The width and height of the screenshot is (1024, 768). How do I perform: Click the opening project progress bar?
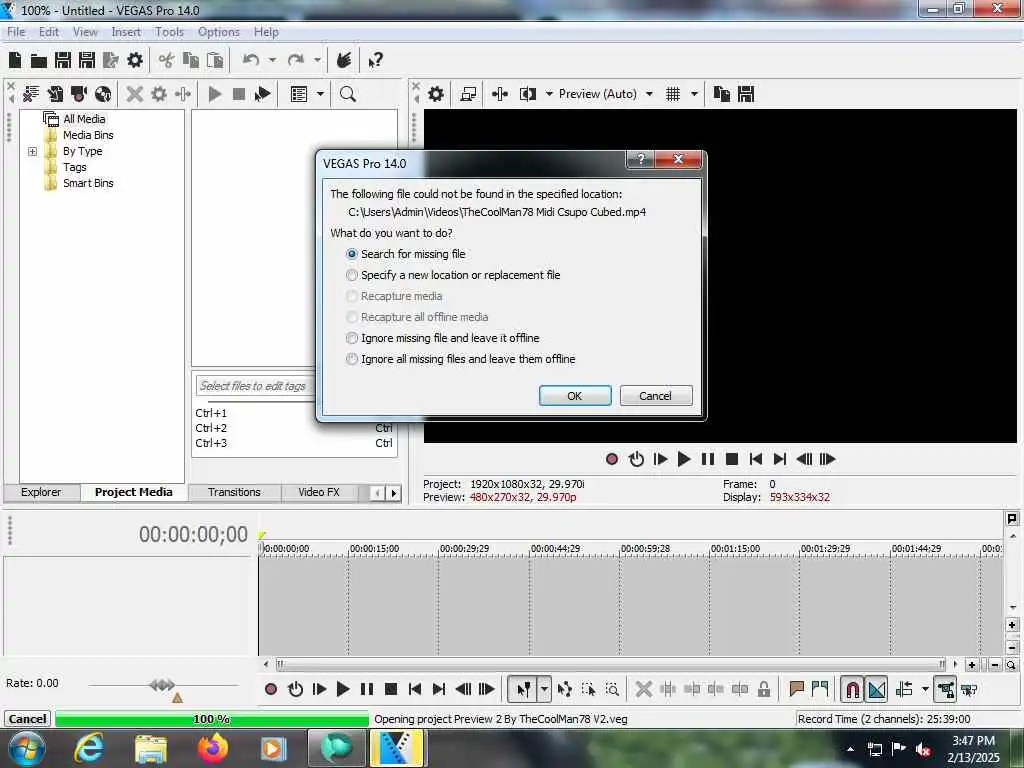pyautogui.click(x=212, y=719)
